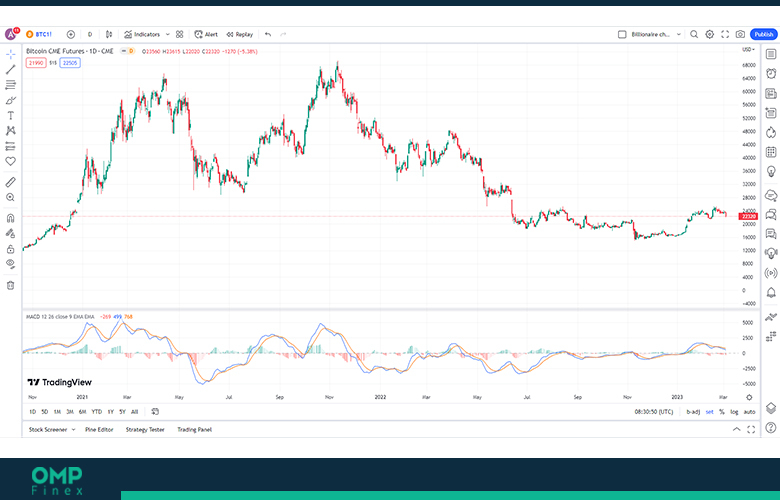Open the Stock Screener dropdown arrow
The height and width of the screenshot is (500, 780).
73,429
